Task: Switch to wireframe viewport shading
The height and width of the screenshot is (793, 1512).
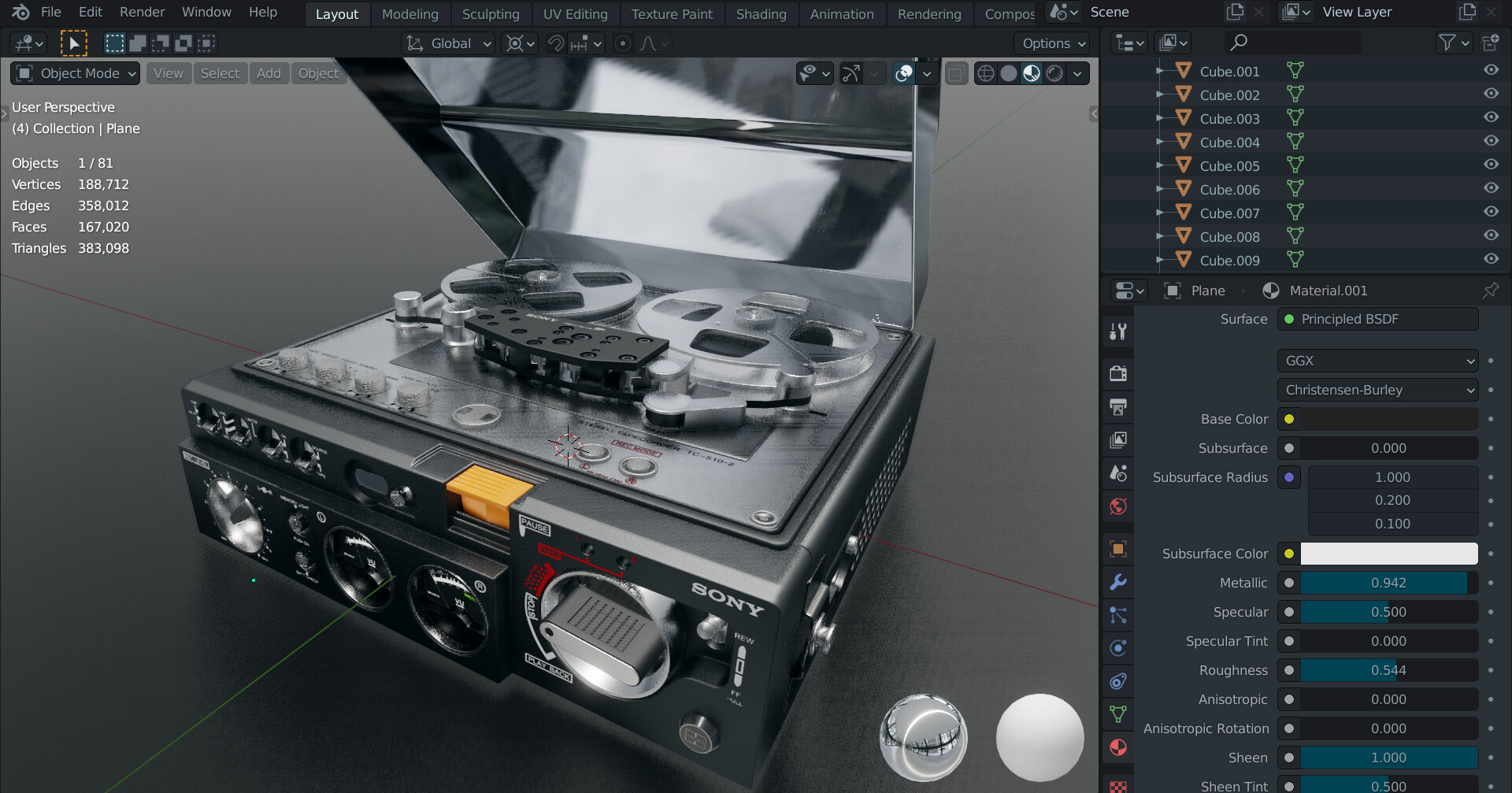Action: pyautogui.click(x=985, y=74)
